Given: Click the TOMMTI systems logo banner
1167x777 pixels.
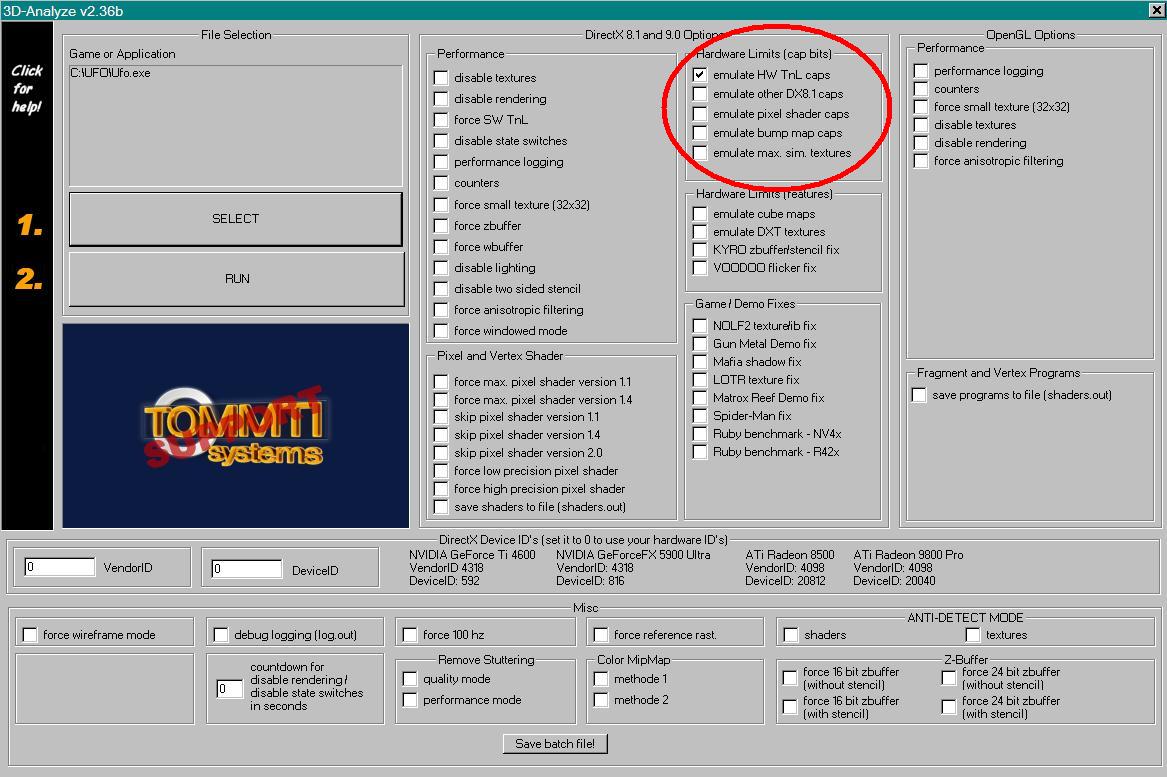Looking at the screenshot, I should coord(235,426).
